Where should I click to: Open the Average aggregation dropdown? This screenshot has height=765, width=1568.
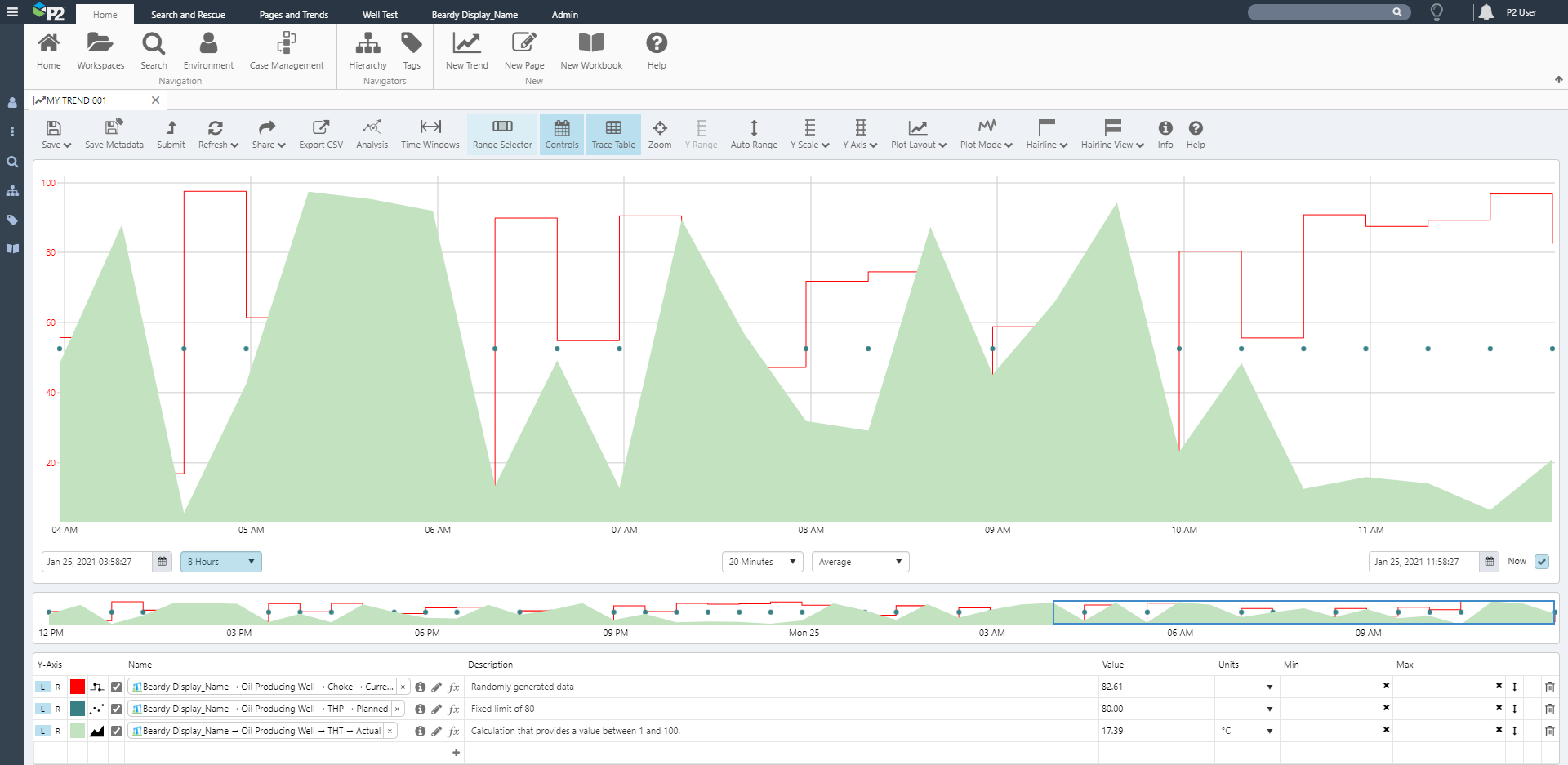click(x=860, y=562)
